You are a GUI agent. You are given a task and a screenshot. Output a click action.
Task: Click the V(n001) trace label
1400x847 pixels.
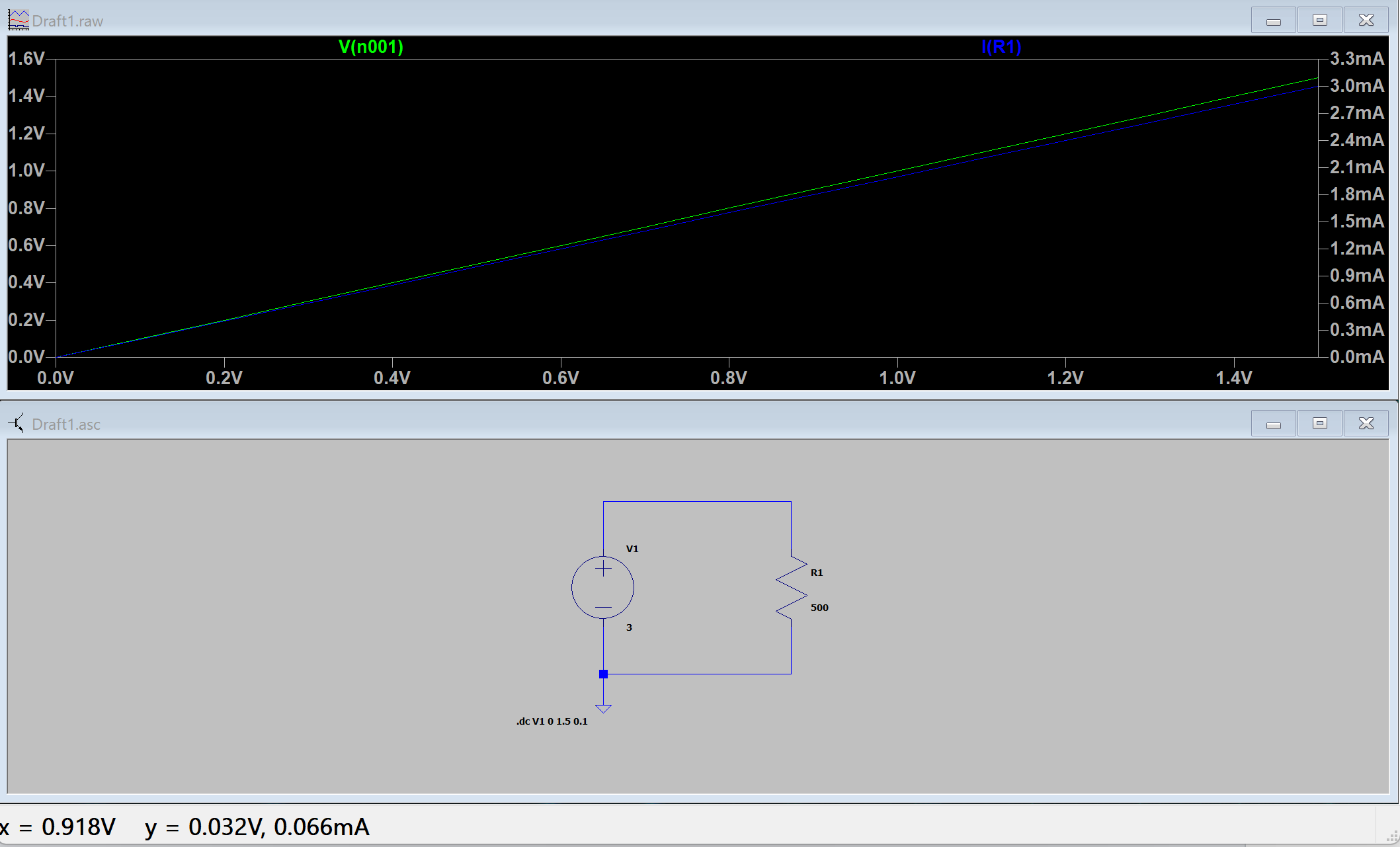(370, 47)
